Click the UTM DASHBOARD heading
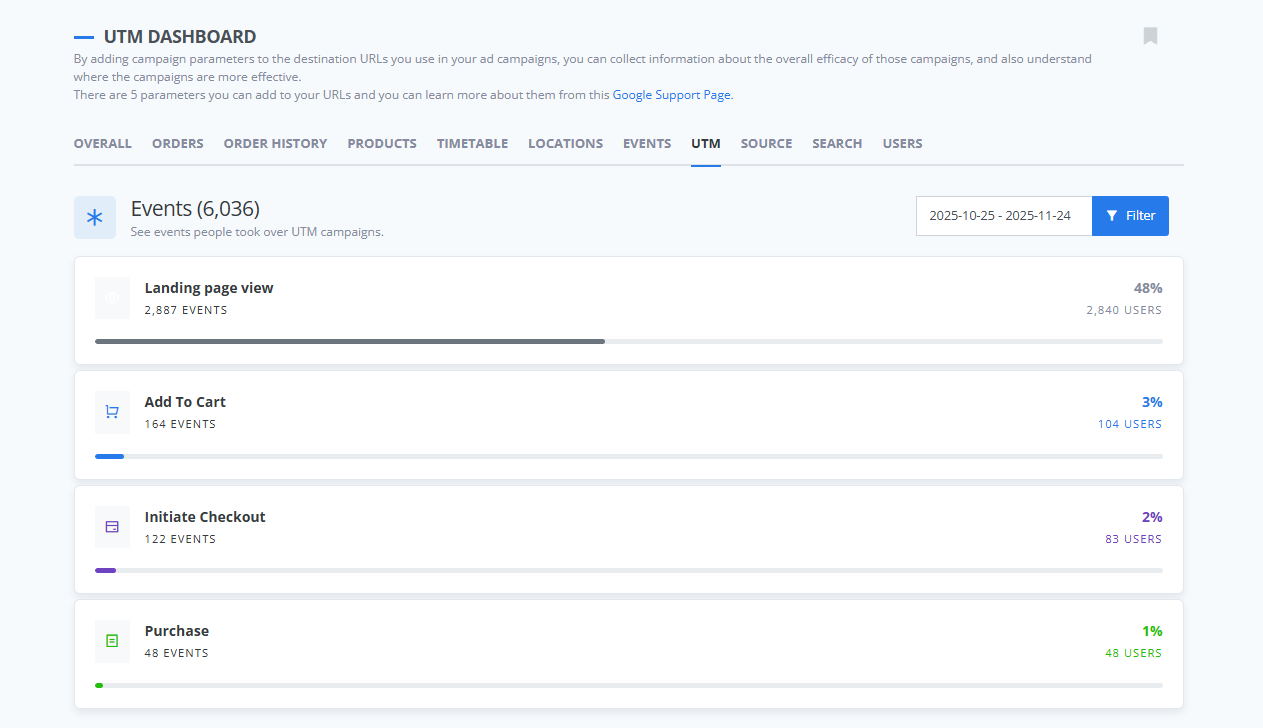1263x728 pixels. point(180,37)
